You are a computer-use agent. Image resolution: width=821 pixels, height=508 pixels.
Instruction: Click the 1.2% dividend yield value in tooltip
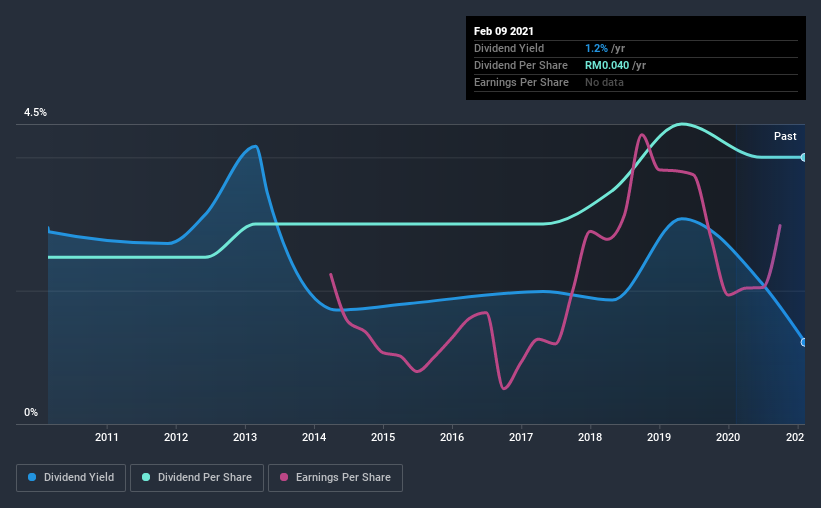point(596,48)
